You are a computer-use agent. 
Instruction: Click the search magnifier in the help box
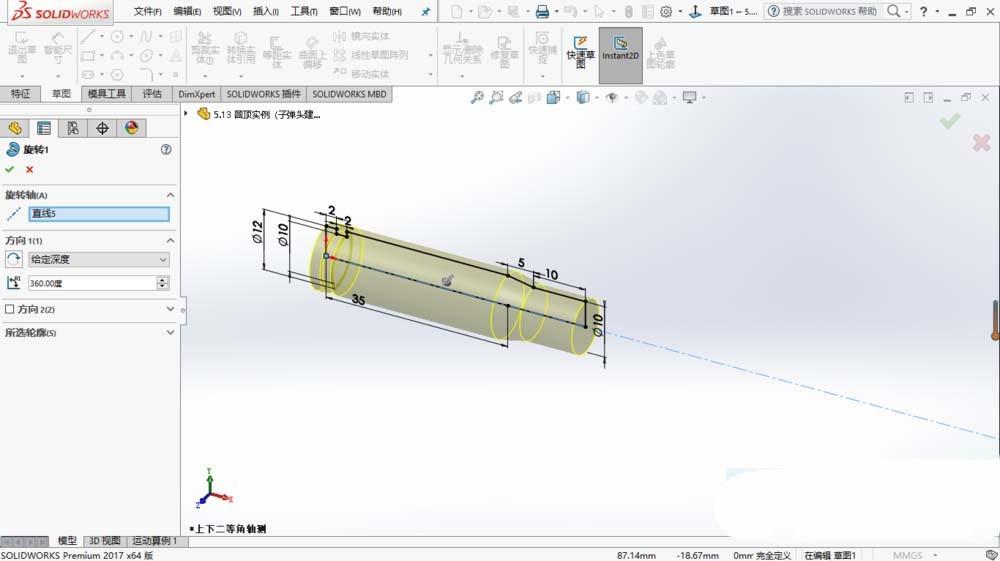[894, 11]
